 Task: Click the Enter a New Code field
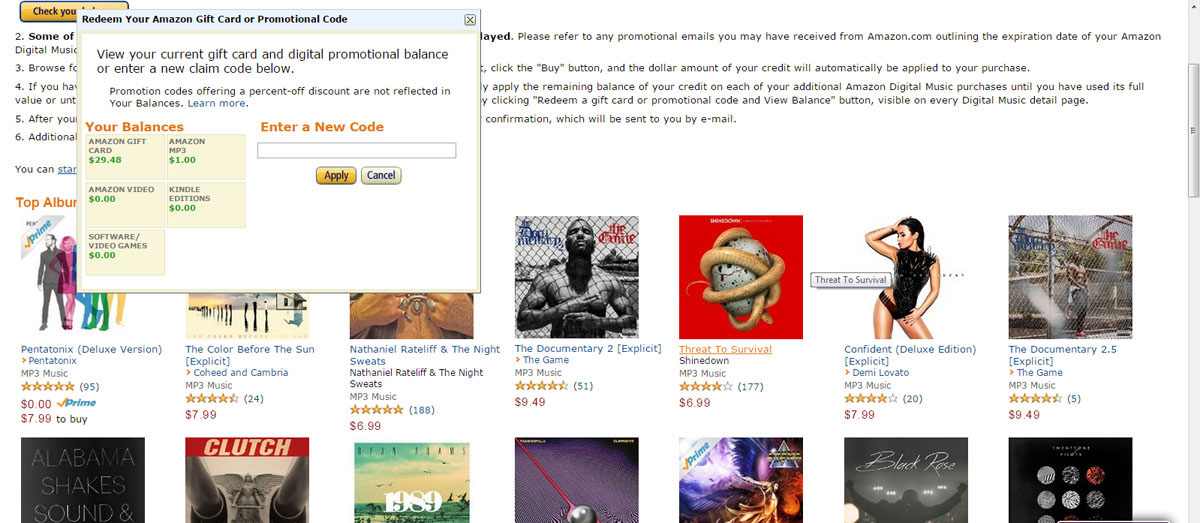click(x=356, y=150)
